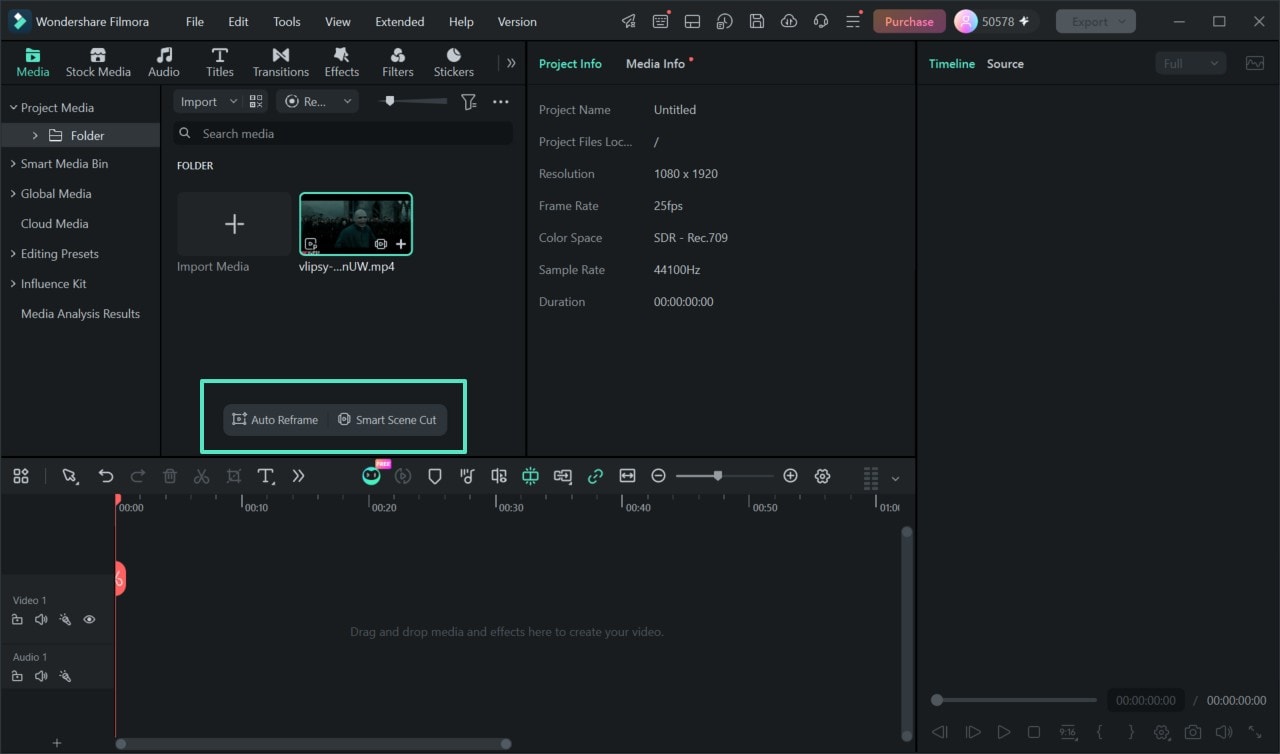Select the timeline text tool

266,477
